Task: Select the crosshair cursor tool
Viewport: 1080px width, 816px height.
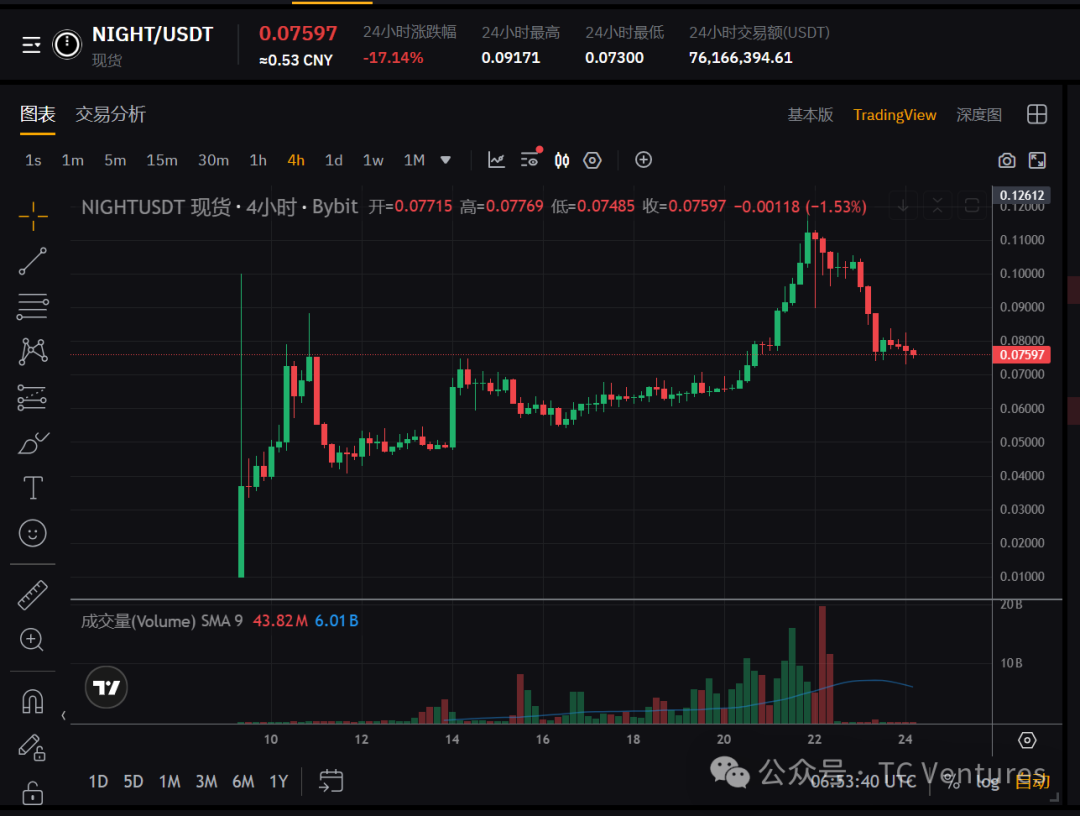Action: (x=33, y=216)
